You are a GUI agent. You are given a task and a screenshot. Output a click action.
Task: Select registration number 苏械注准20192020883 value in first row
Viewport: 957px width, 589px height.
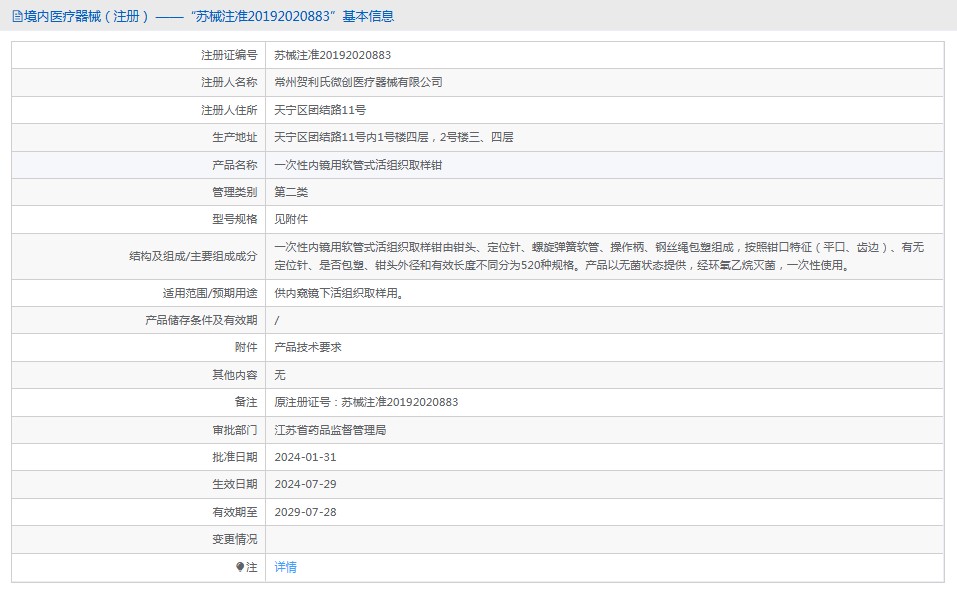pos(332,55)
